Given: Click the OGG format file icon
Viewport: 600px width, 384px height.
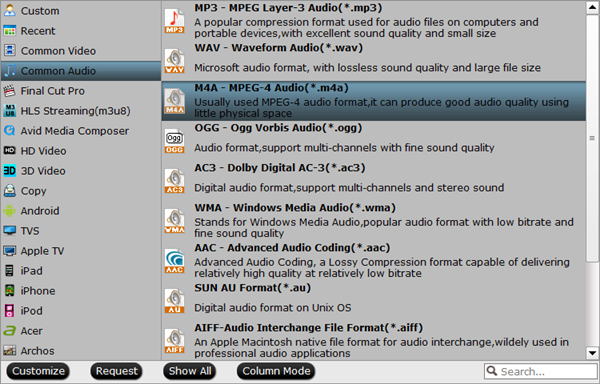Looking at the screenshot, I should point(174,141).
